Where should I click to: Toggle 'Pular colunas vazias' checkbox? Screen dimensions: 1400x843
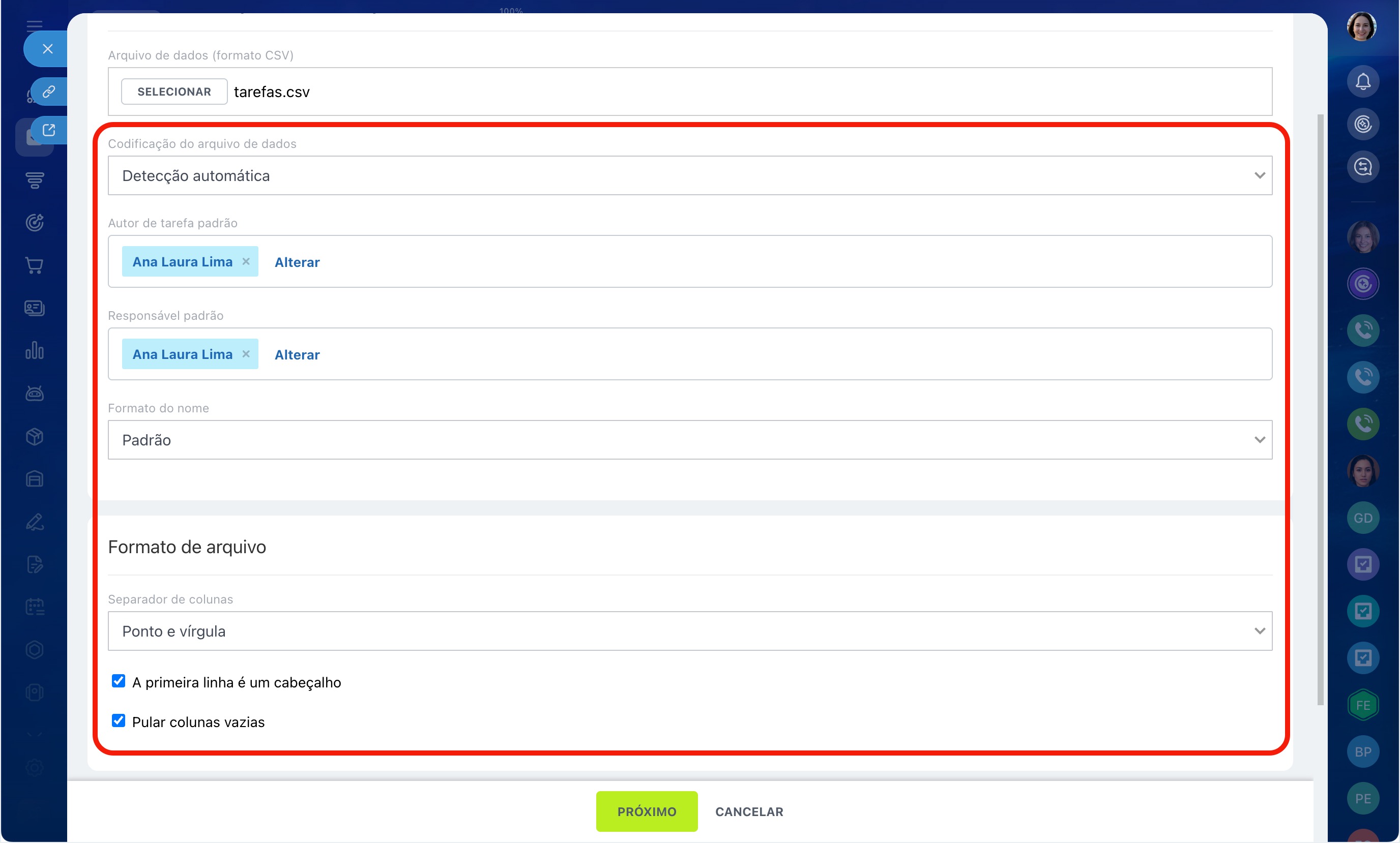coord(118,721)
